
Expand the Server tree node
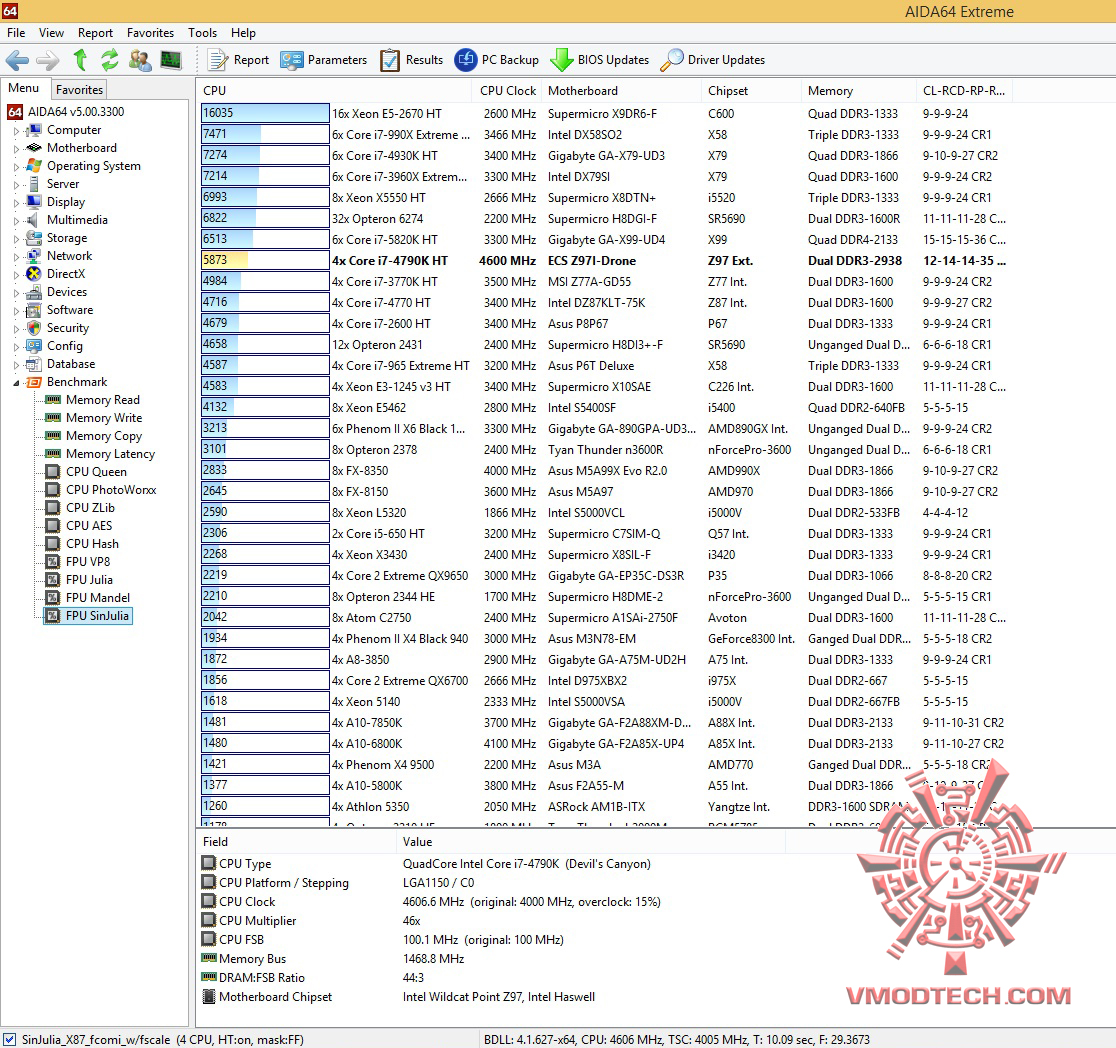[x=16, y=184]
